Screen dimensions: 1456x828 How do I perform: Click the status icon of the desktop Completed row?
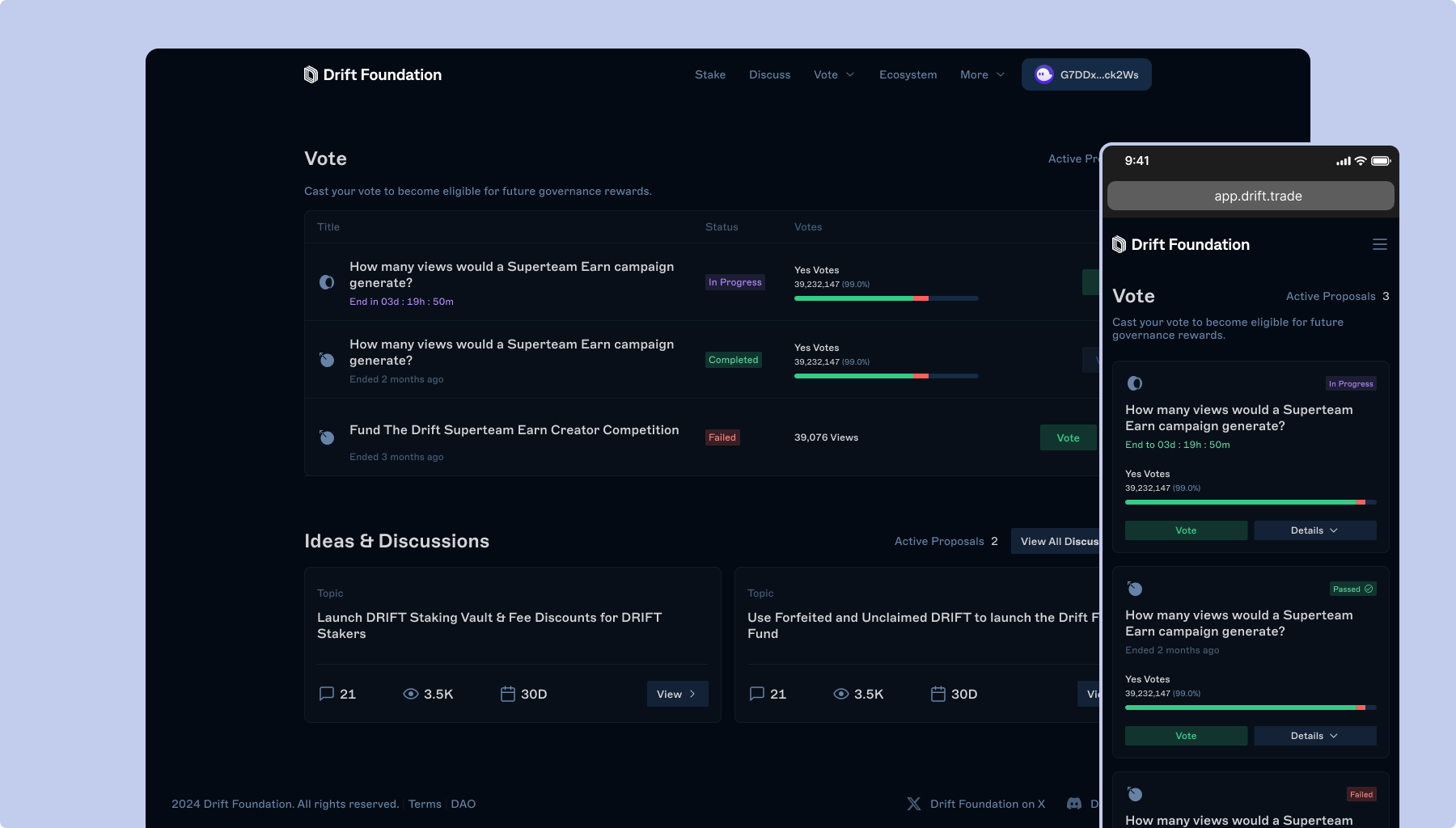point(327,360)
